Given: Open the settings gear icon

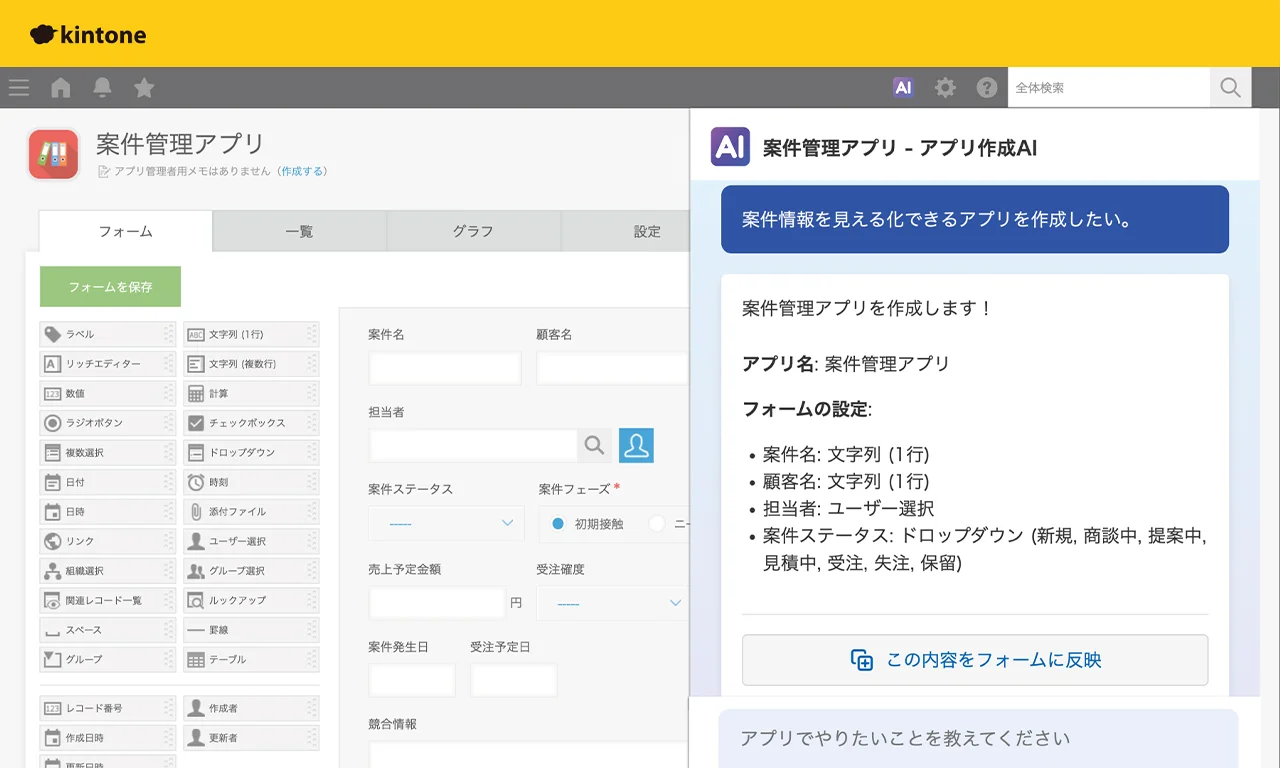Looking at the screenshot, I should (x=945, y=88).
